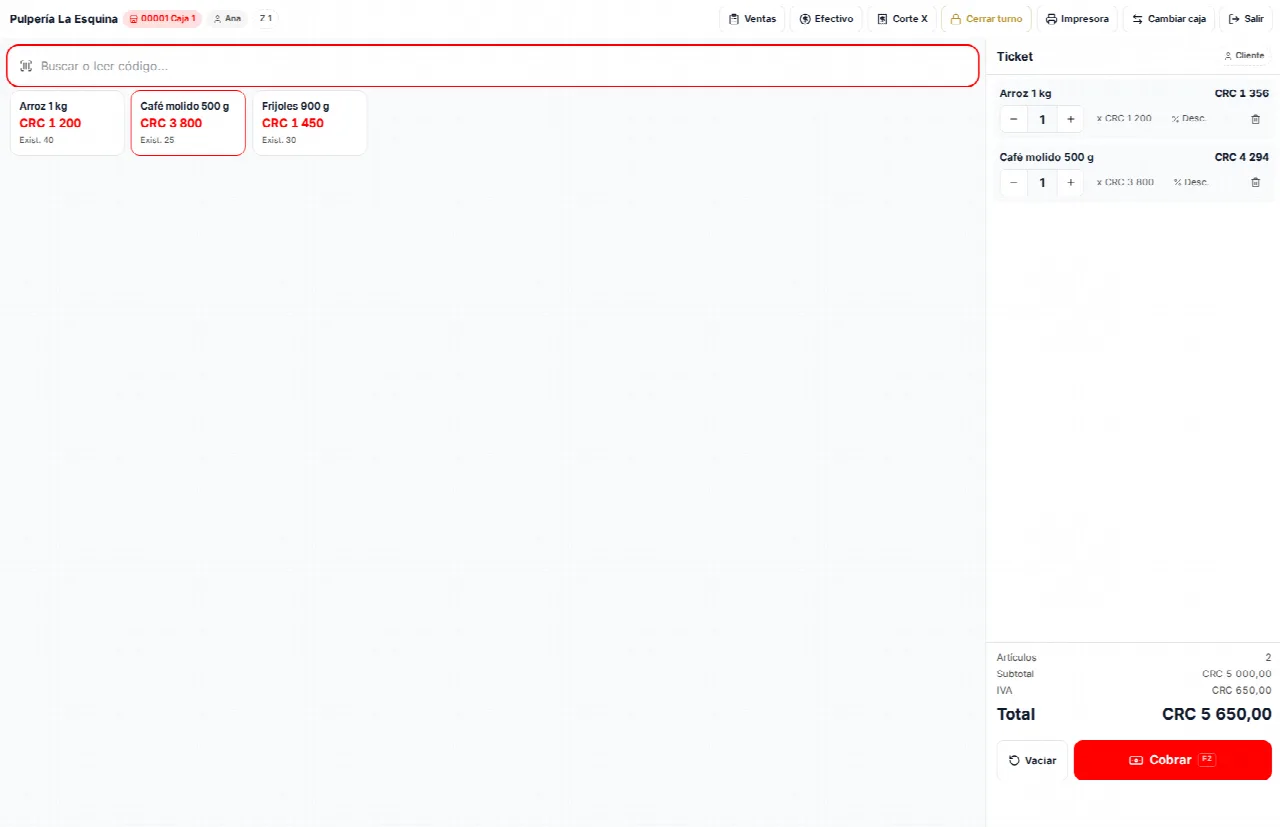Click the Total CRC 5 650,00 amount
The image size is (1280, 827).
[x=1217, y=714]
